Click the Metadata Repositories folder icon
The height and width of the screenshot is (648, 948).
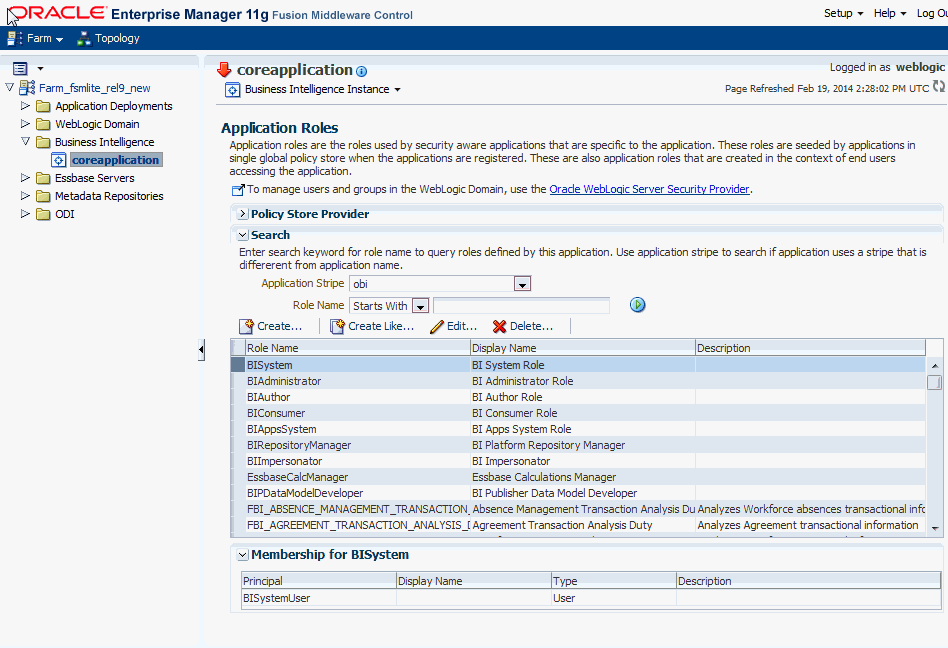click(43, 196)
